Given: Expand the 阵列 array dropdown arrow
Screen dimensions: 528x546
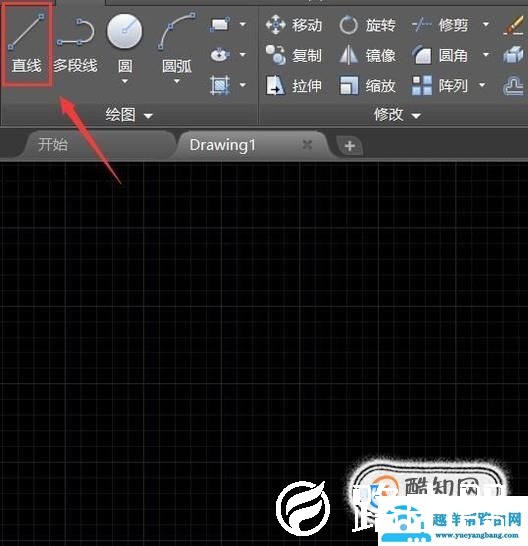Looking at the screenshot, I should [x=482, y=85].
